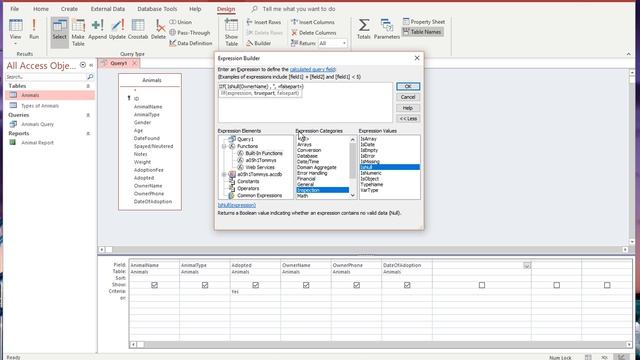
Task: Choose the Delete query type
Action: point(158,29)
